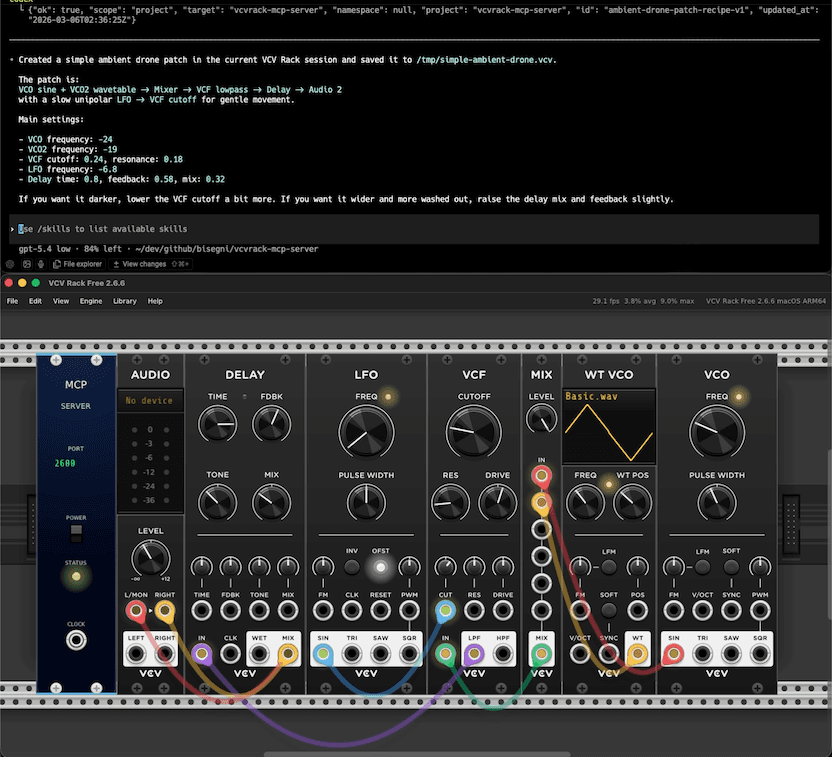Click the first red MIX IN jack
The width and height of the screenshot is (832, 757).
click(541, 475)
